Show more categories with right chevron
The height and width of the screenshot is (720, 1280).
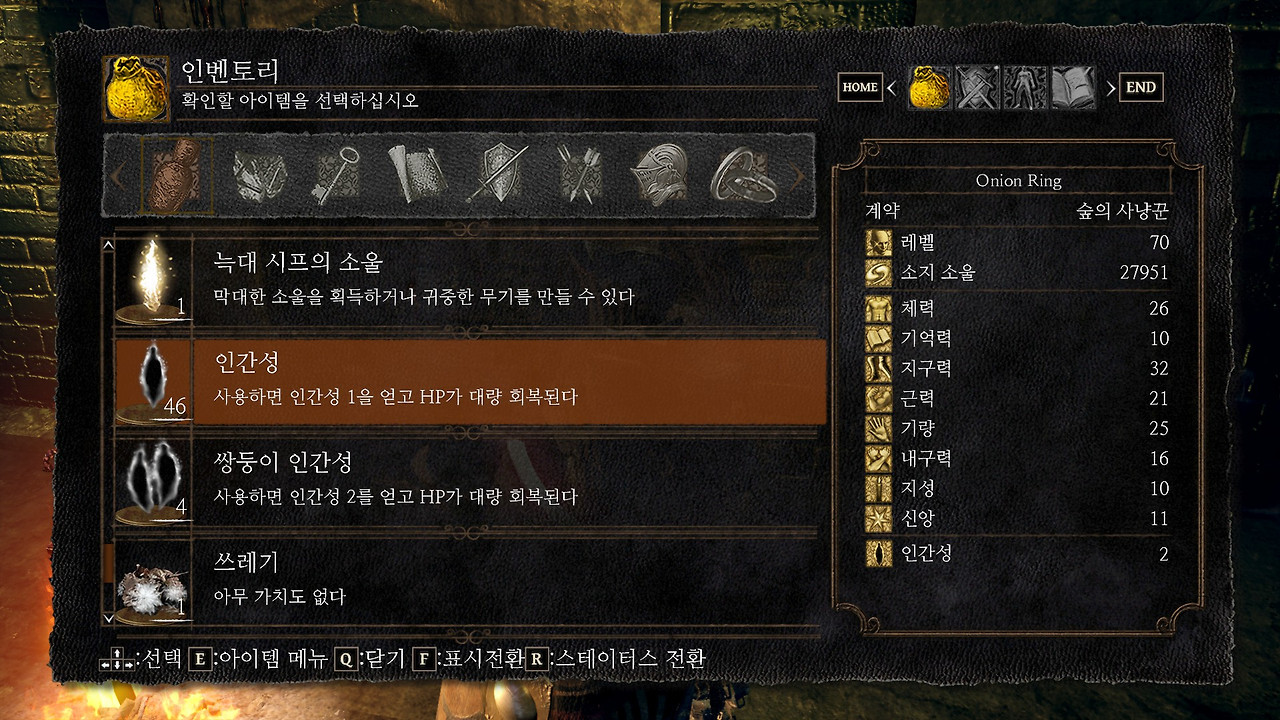coord(799,177)
